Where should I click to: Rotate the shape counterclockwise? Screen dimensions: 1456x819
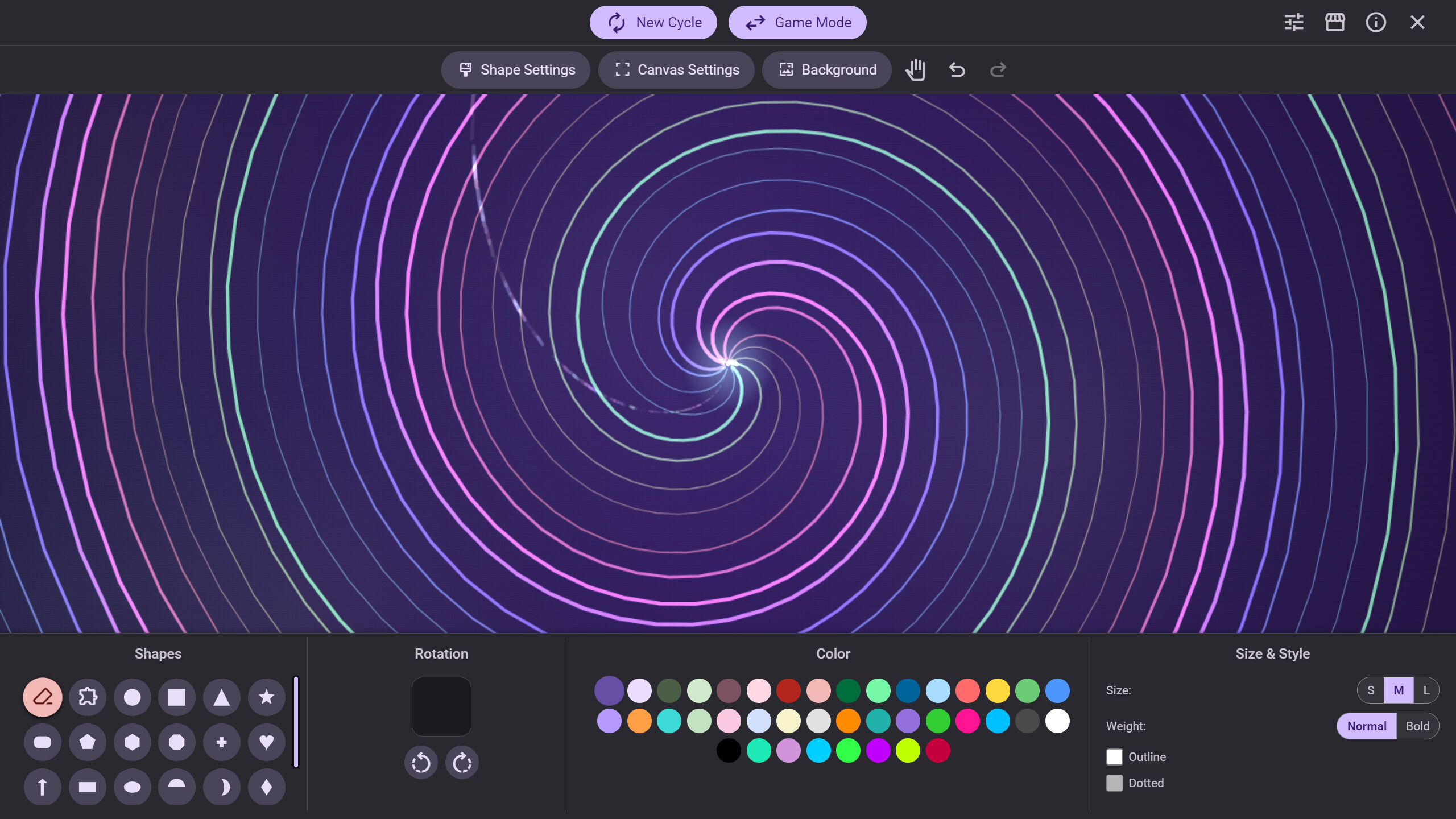click(421, 762)
